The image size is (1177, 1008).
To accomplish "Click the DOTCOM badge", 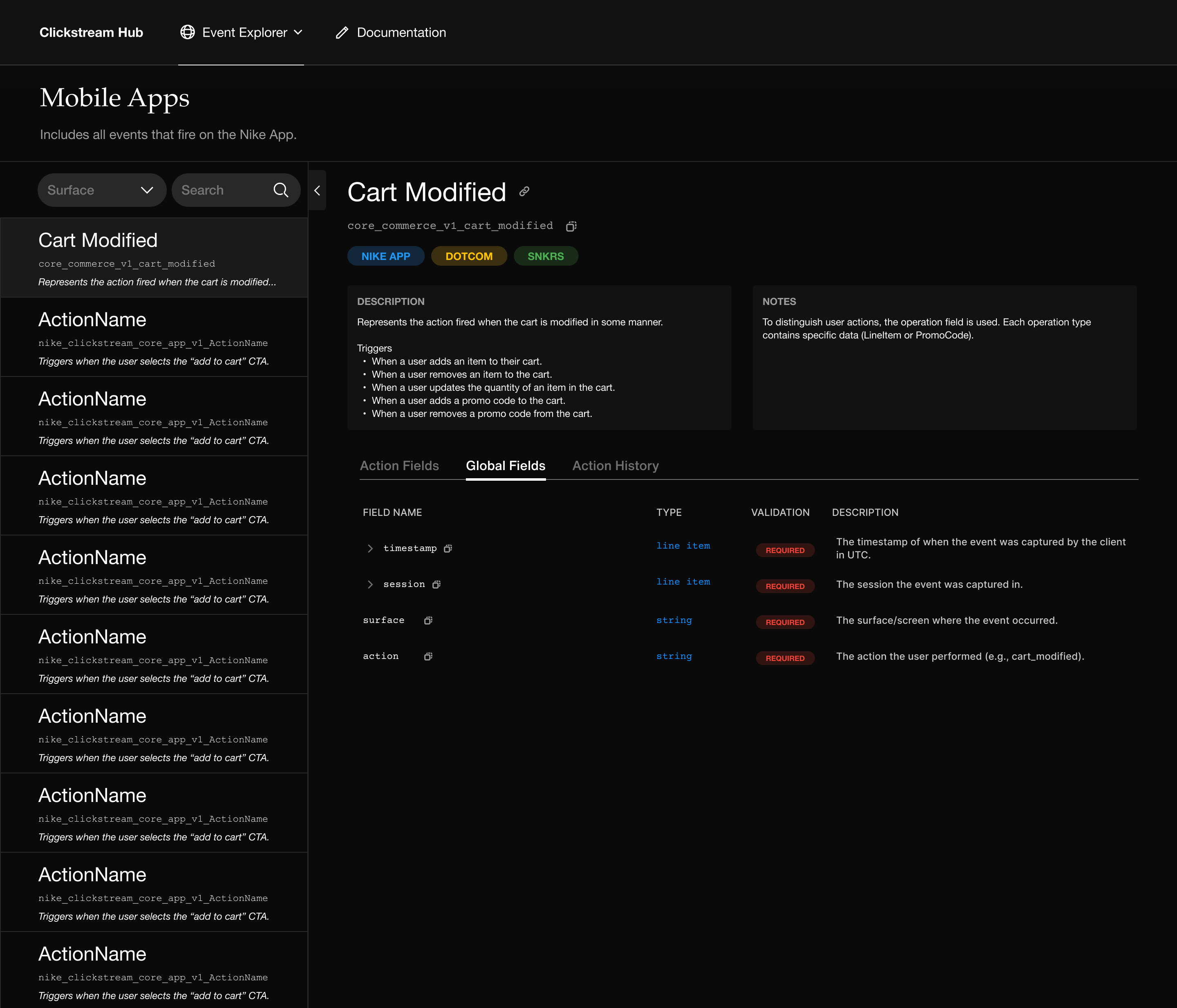I will [x=469, y=256].
